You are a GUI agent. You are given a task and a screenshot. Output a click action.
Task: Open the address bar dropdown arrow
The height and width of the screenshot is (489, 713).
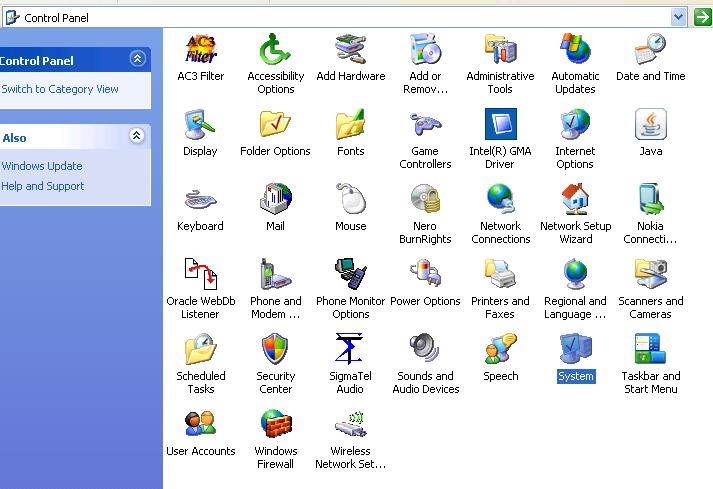[678, 18]
